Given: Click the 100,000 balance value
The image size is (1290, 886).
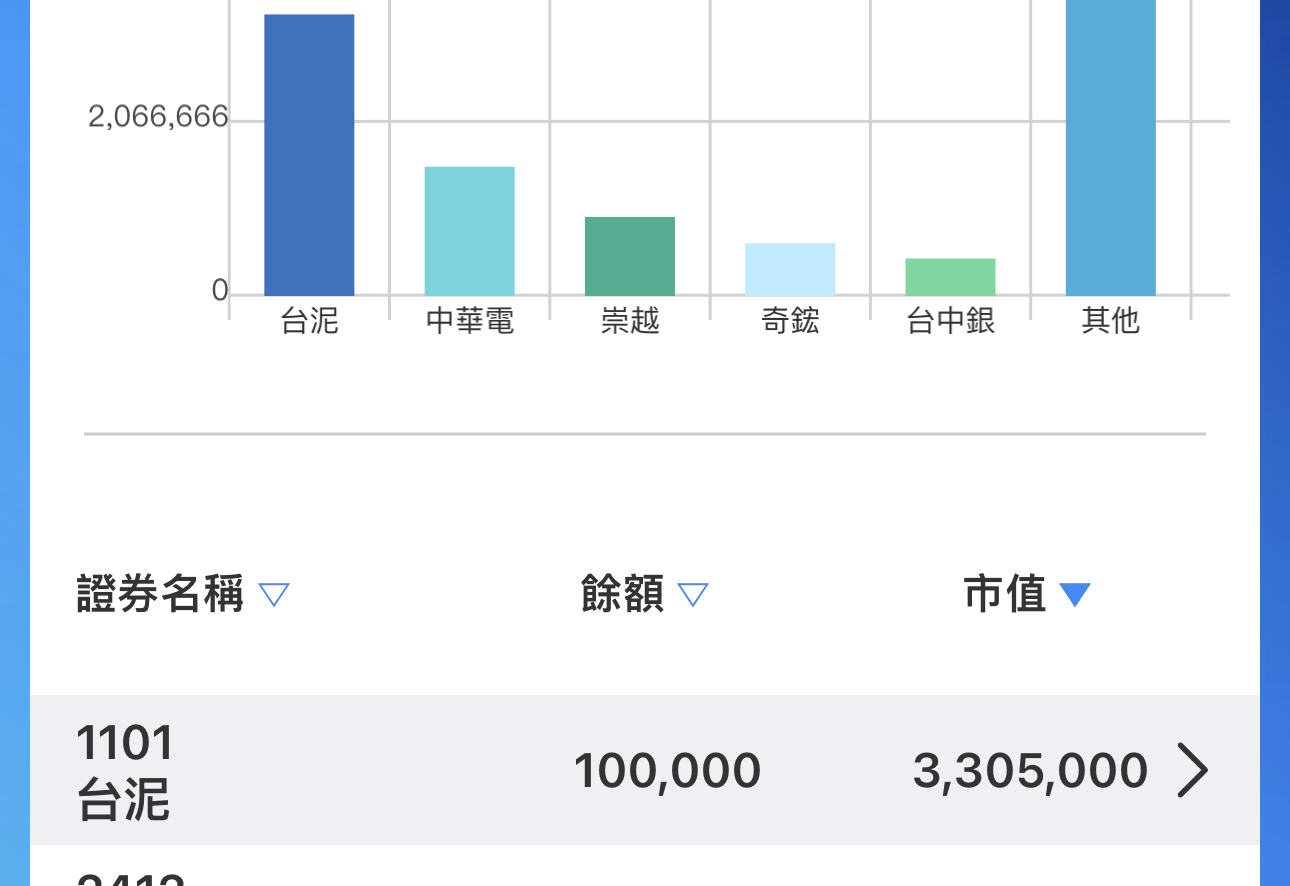Looking at the screenshot, I should coord(667,771).
